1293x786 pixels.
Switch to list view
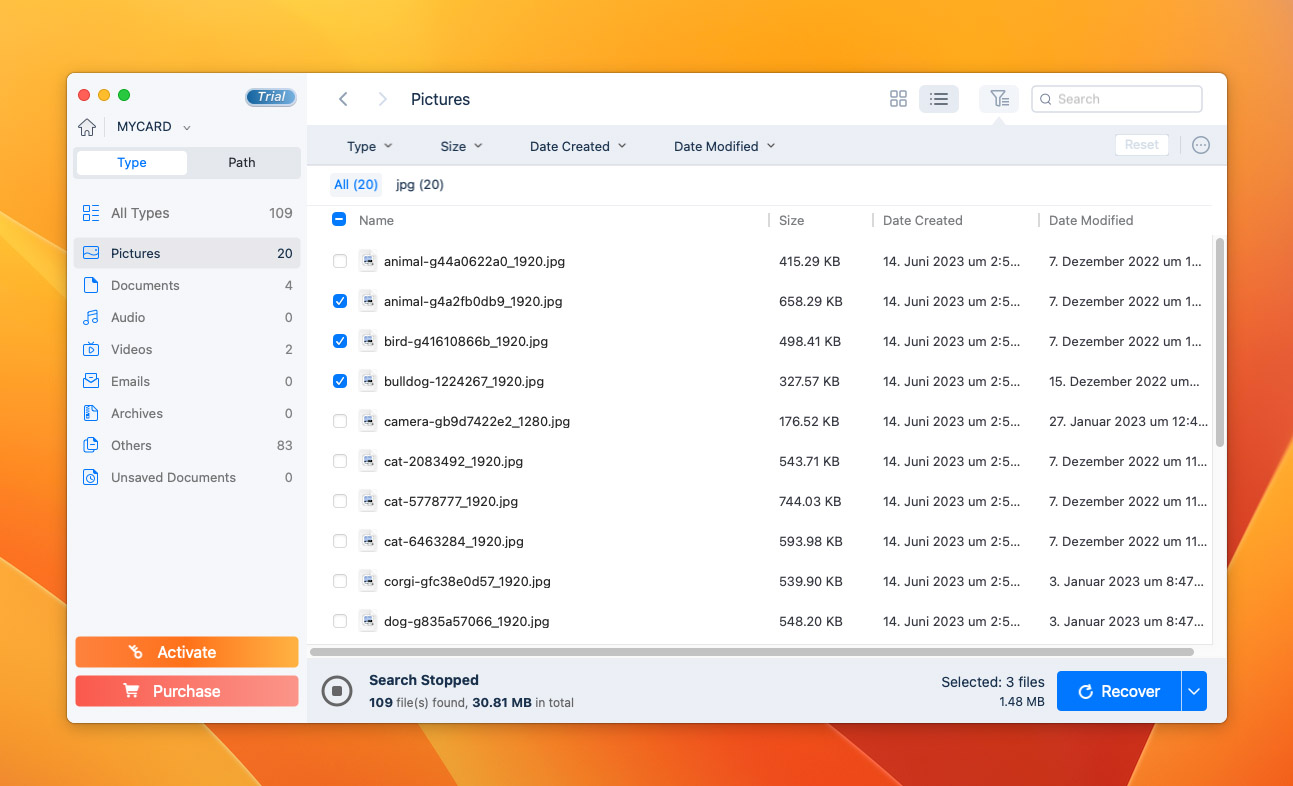938,99
